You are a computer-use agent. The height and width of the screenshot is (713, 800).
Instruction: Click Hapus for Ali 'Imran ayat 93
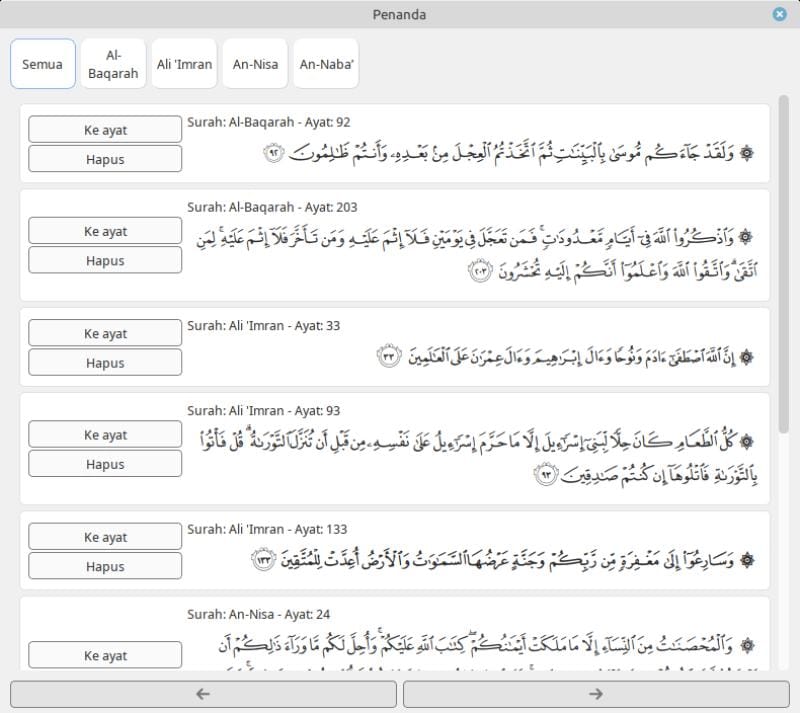[x=105, y=464]
